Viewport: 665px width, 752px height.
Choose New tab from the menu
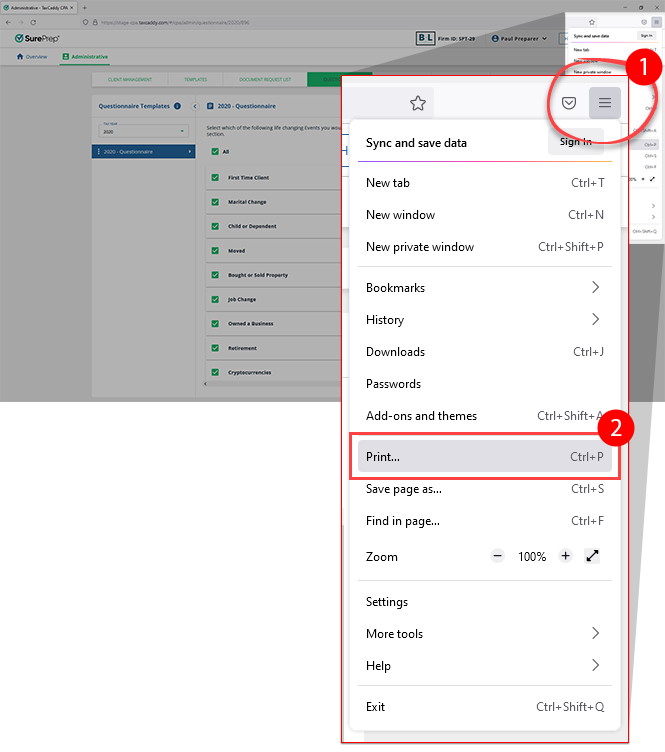[x=485, y=183]
